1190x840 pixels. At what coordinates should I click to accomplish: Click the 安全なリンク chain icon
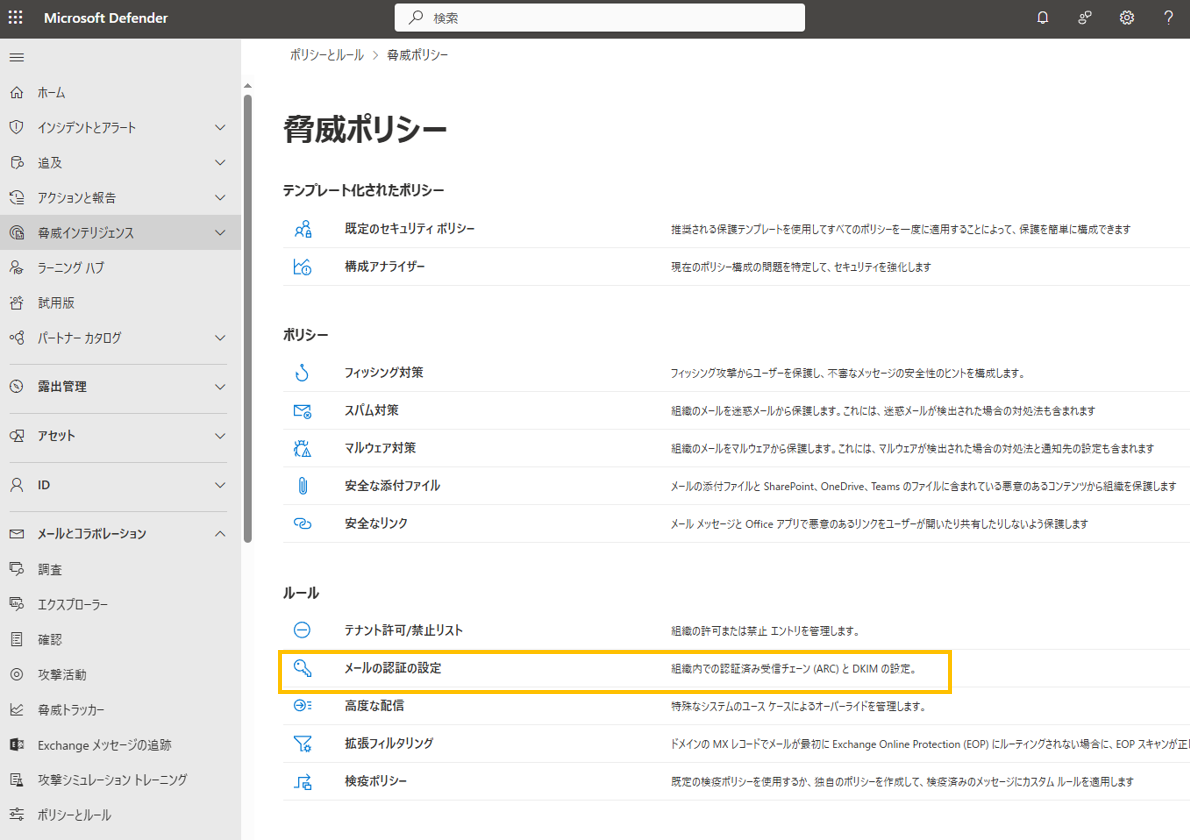[302, 524]
